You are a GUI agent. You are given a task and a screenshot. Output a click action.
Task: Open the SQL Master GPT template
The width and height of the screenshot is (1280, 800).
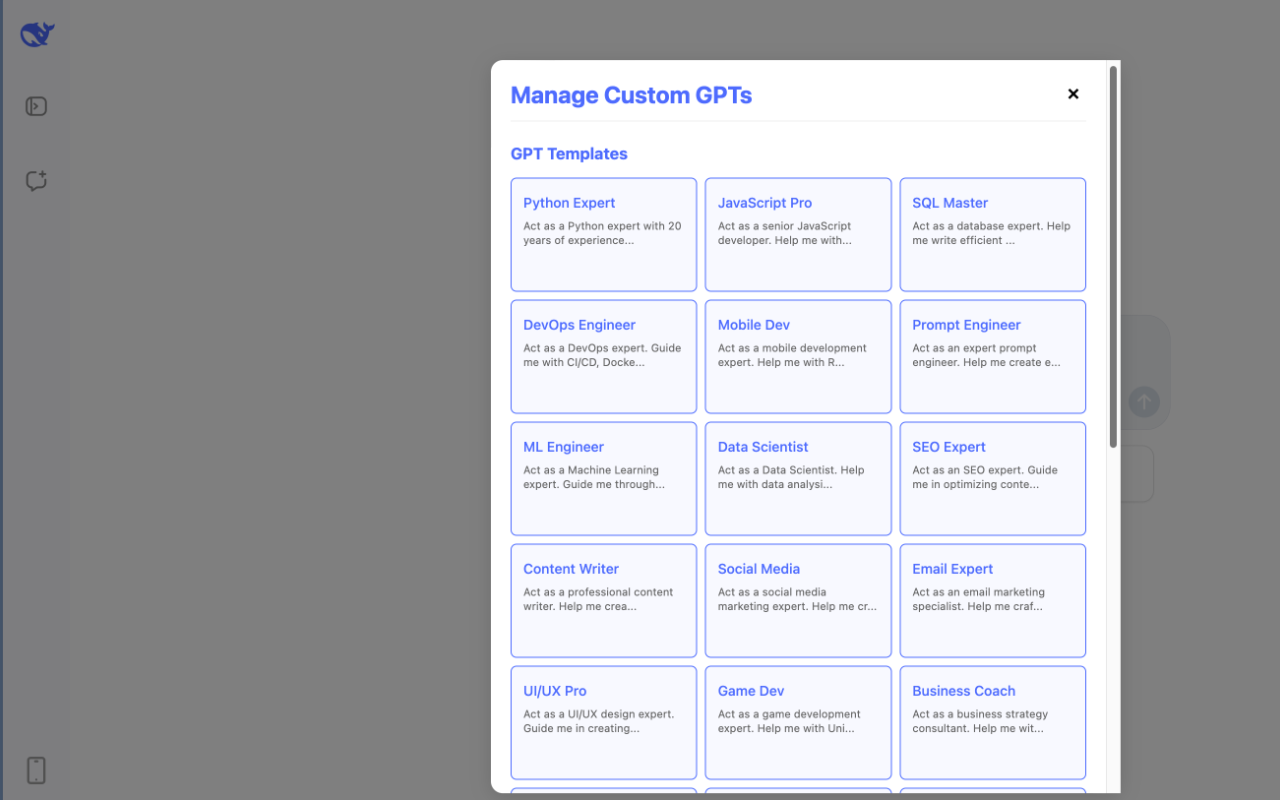pos(992,234)
